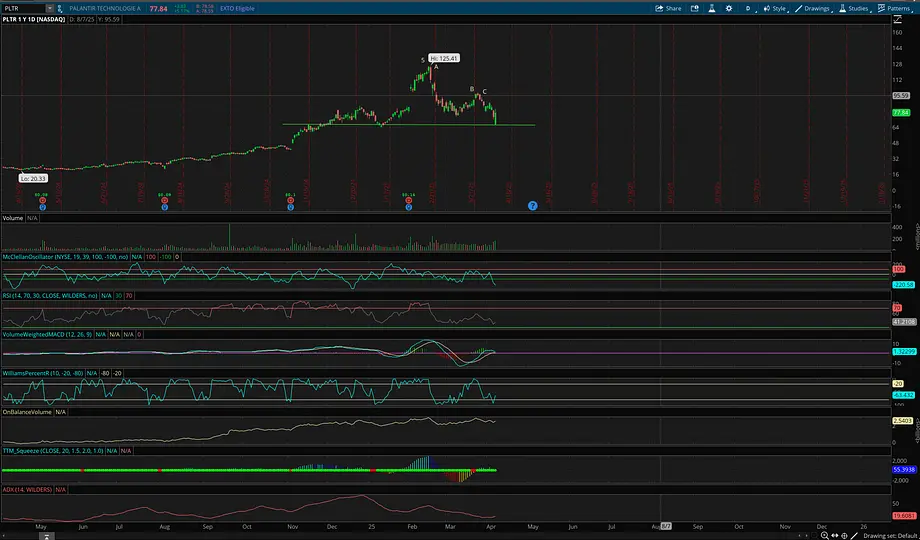This screenshot has height=540, width=920.
Task: Open the Drawings menu
Action: (816, 8)
